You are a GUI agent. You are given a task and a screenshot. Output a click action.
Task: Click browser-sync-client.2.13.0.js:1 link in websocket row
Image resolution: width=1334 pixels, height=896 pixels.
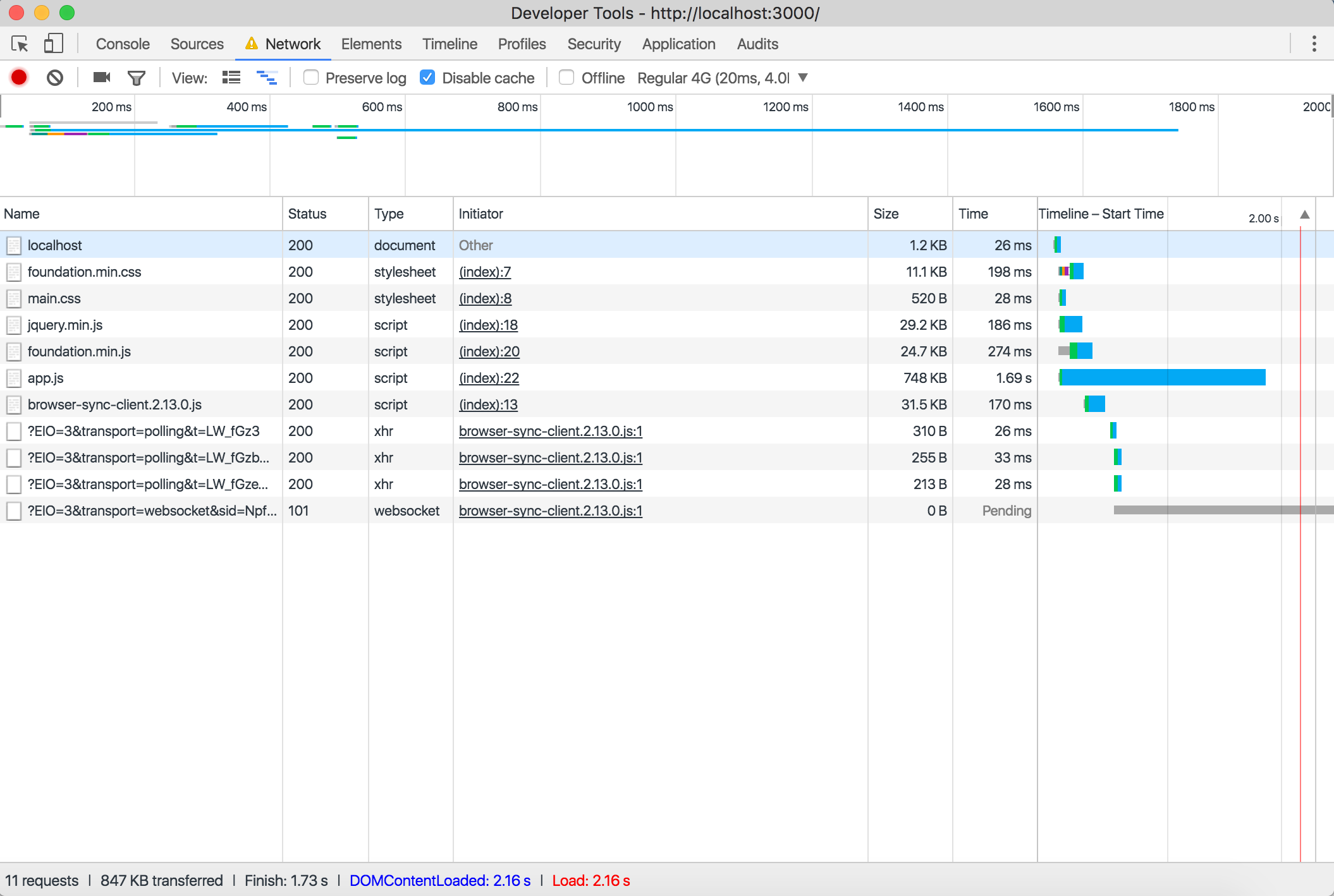[x=550, y=511]
